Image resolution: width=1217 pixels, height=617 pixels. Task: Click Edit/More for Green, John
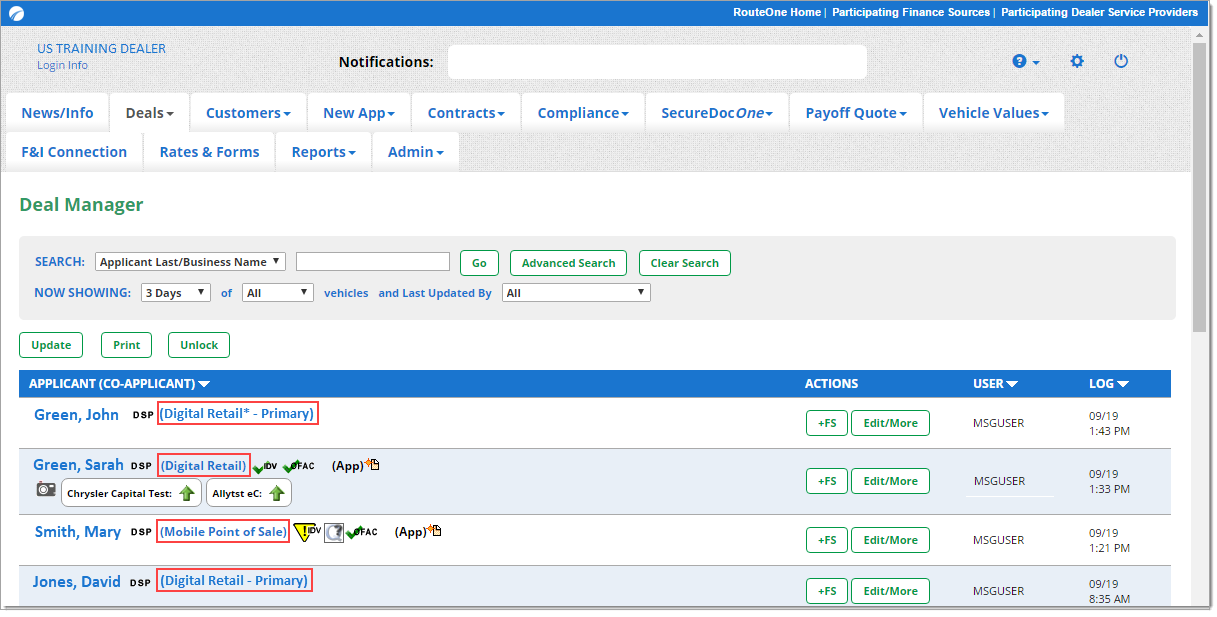(890, 423)
